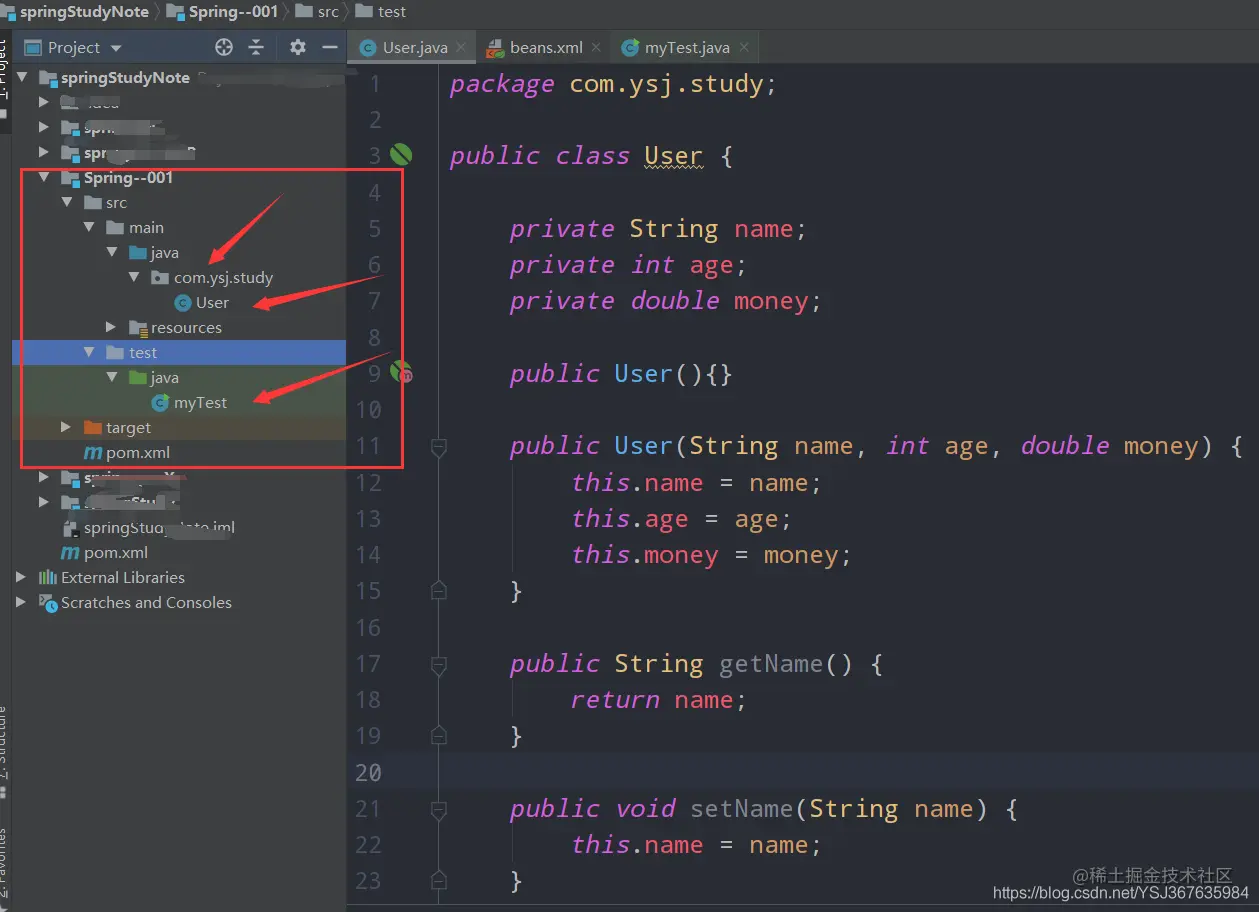
Task: Close the User.java tab
Action: tap(460, 47)
